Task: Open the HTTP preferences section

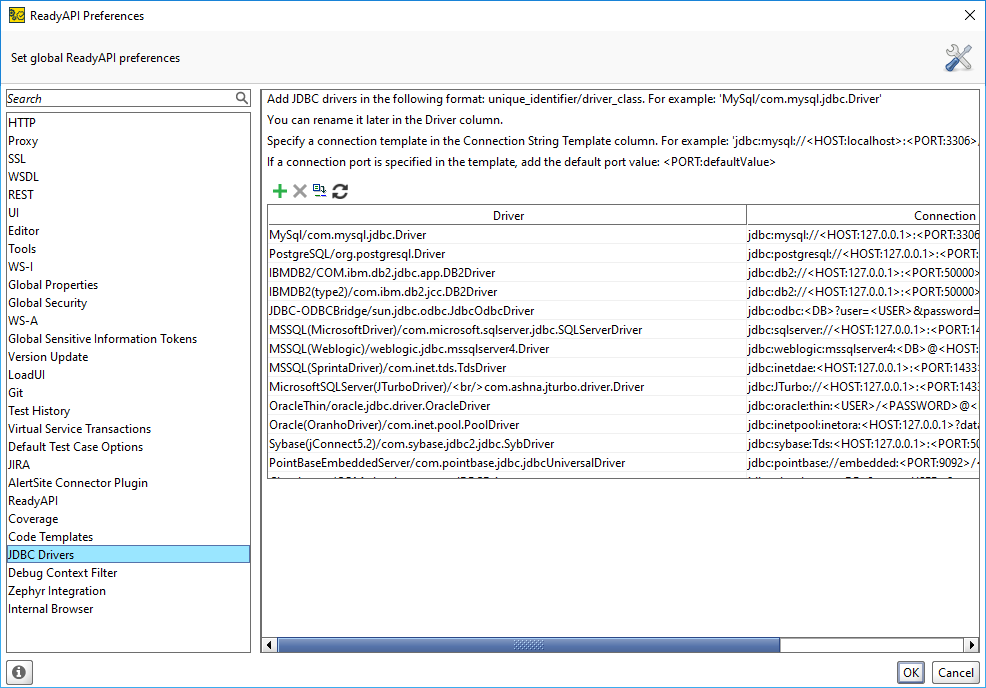Action: (22, 122)
